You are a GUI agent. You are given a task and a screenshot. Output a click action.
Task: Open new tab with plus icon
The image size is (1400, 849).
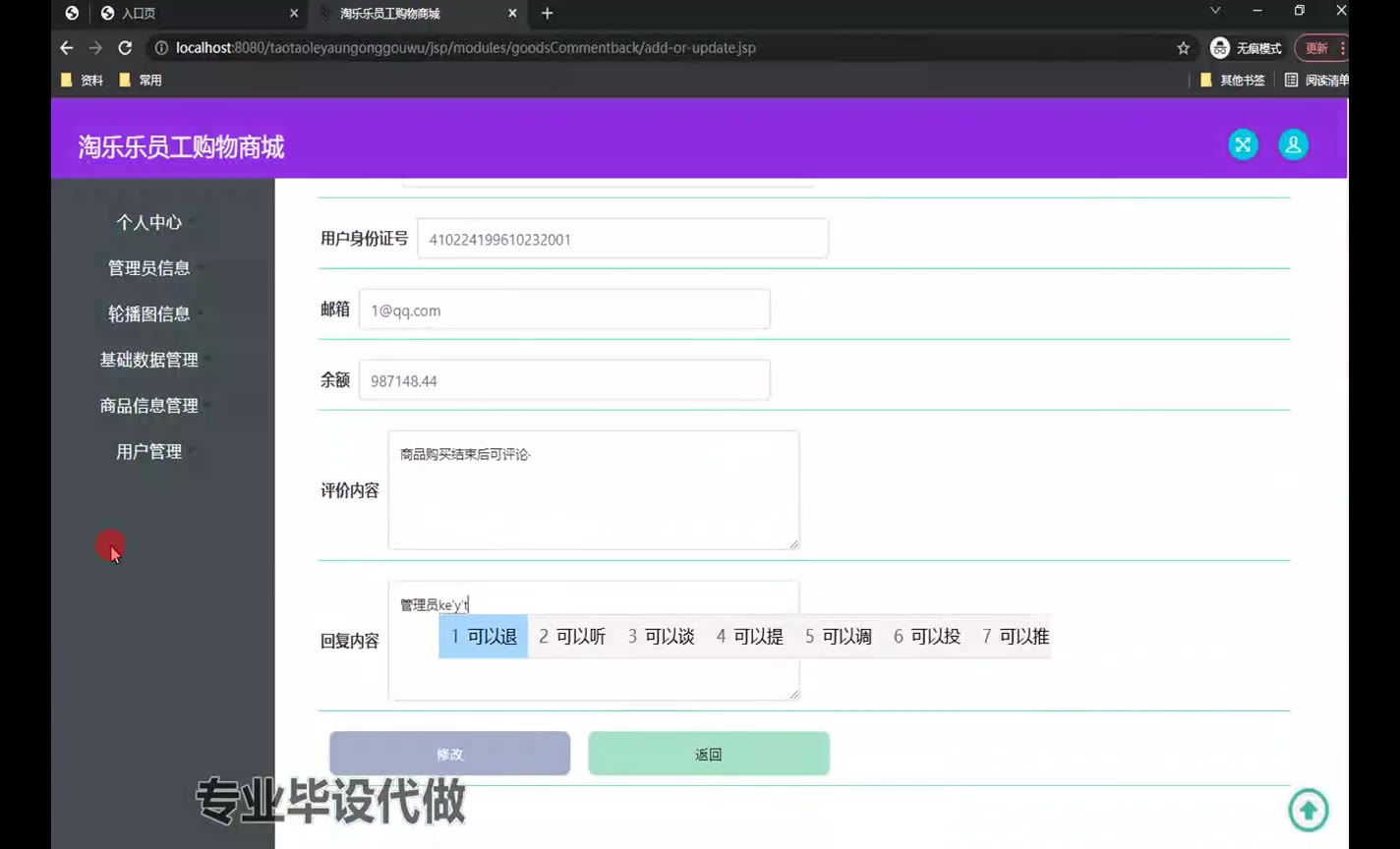coord(548,13)
